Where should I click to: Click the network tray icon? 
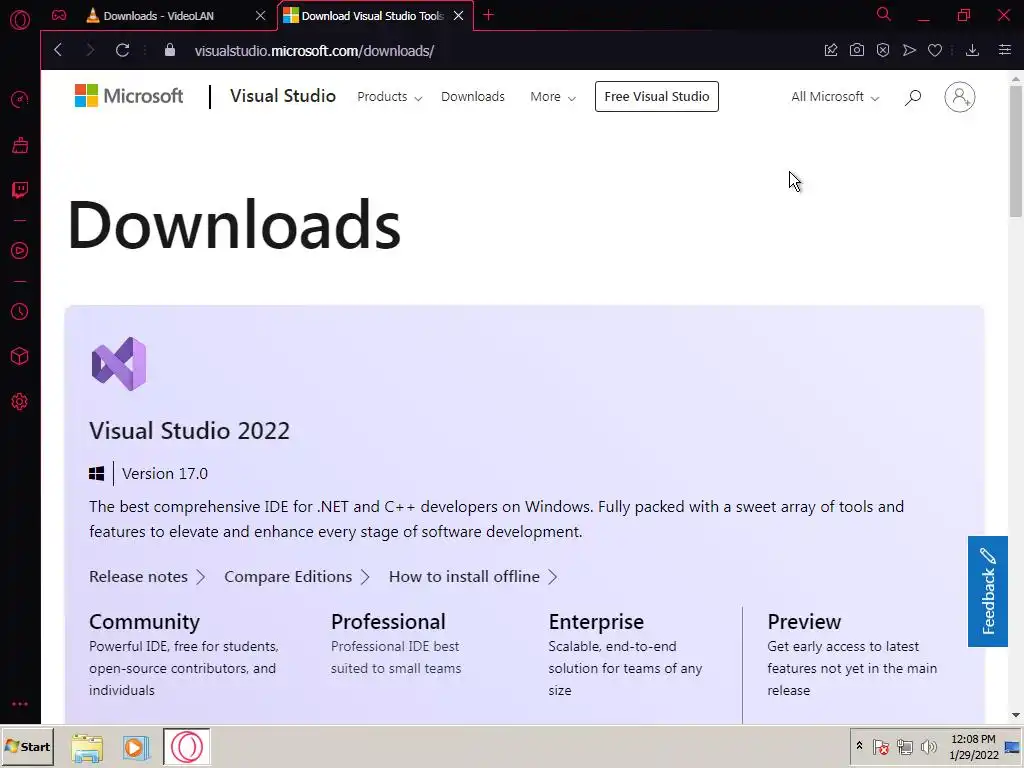tap(904, 746)
